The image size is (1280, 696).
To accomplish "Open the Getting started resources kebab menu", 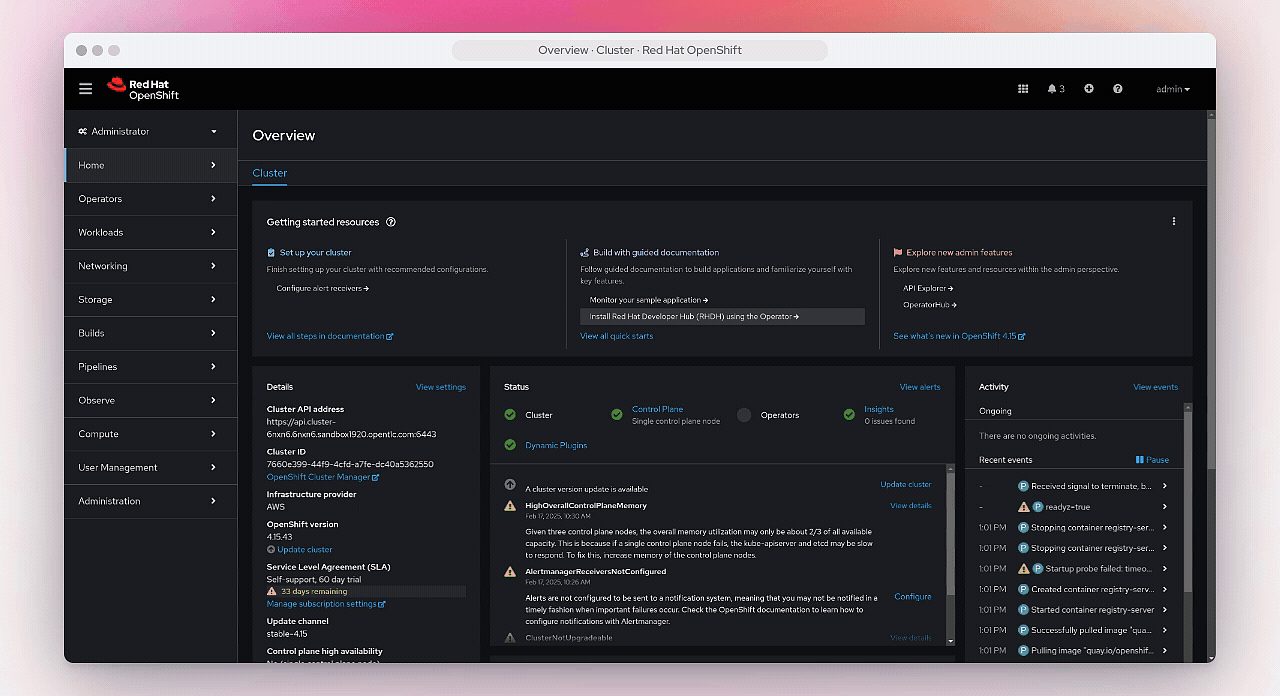I will pyautogui.click(x=1174, y=222).
